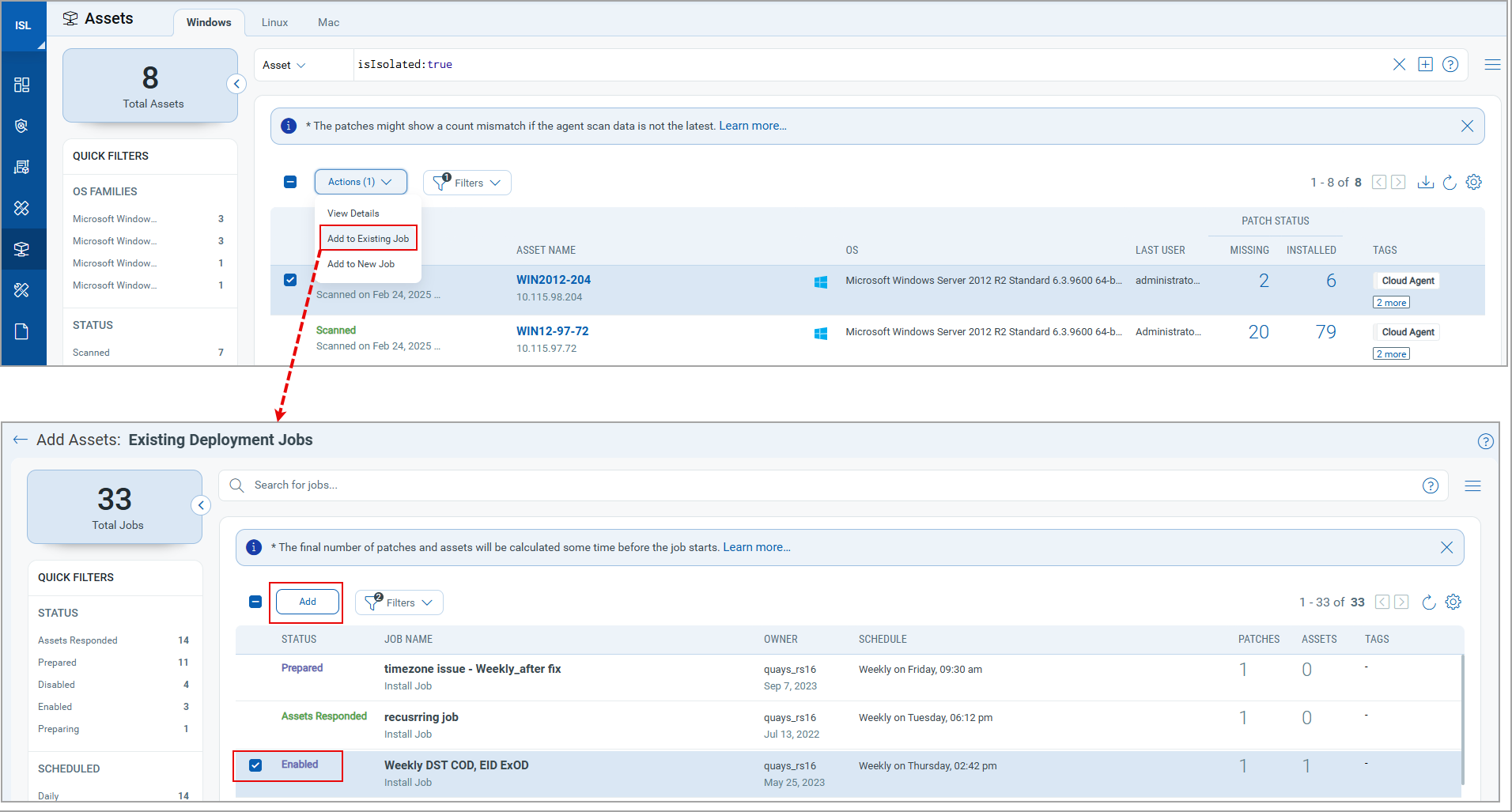Switch to the Linux tab
The width and height of the screenshot is (1512, 812).
tap(274, 22)
